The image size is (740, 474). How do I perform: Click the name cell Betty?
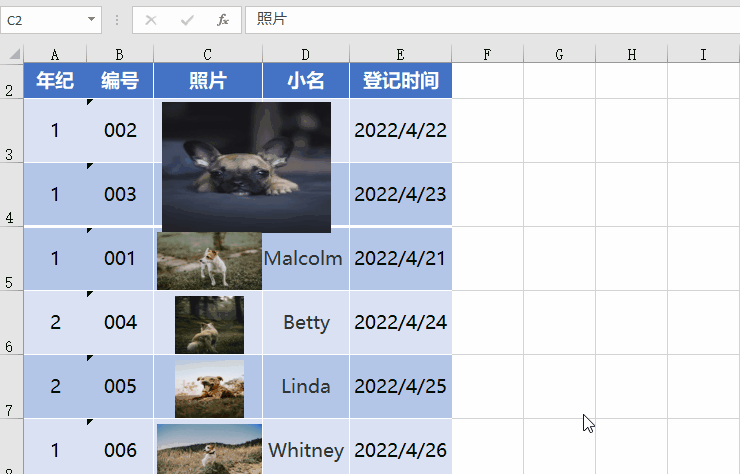pyautogui.click(x=306, y=322)
